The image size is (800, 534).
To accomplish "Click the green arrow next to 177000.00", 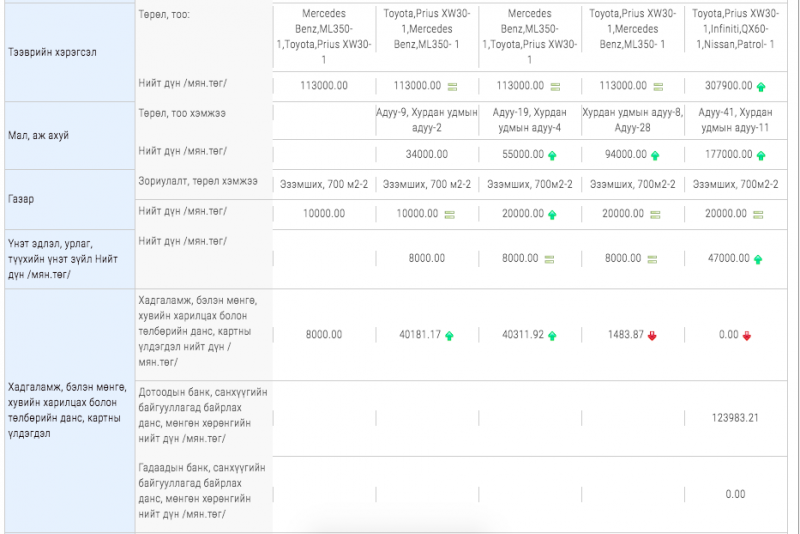I will pos(761,155).
